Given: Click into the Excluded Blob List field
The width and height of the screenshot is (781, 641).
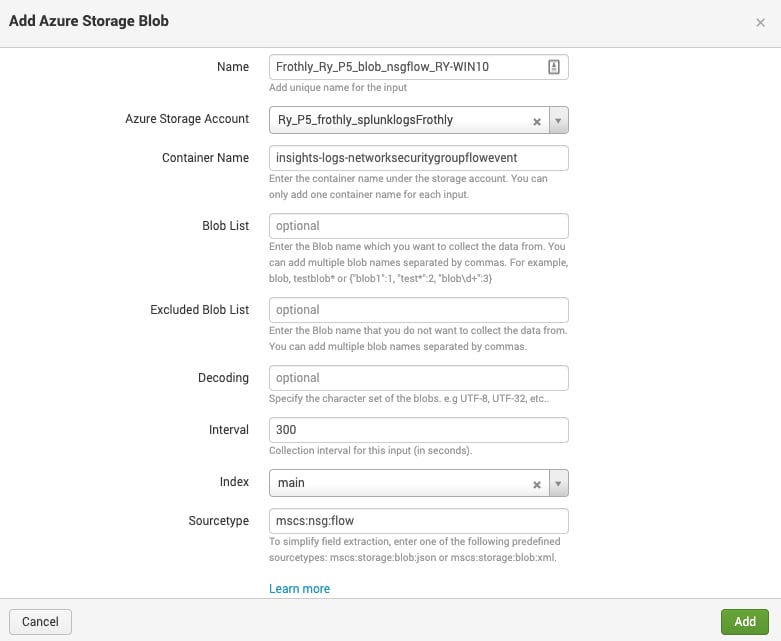Looking at the screenshot, I should coord(418,310).
